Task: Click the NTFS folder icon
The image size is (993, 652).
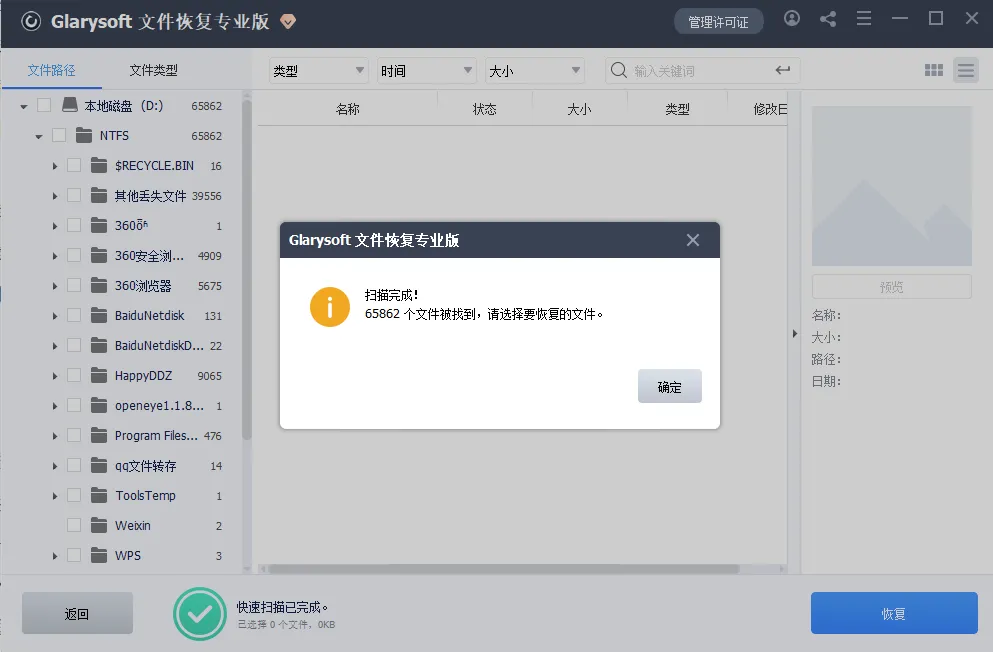Action: pyautogui.click(x=84, y=135)
